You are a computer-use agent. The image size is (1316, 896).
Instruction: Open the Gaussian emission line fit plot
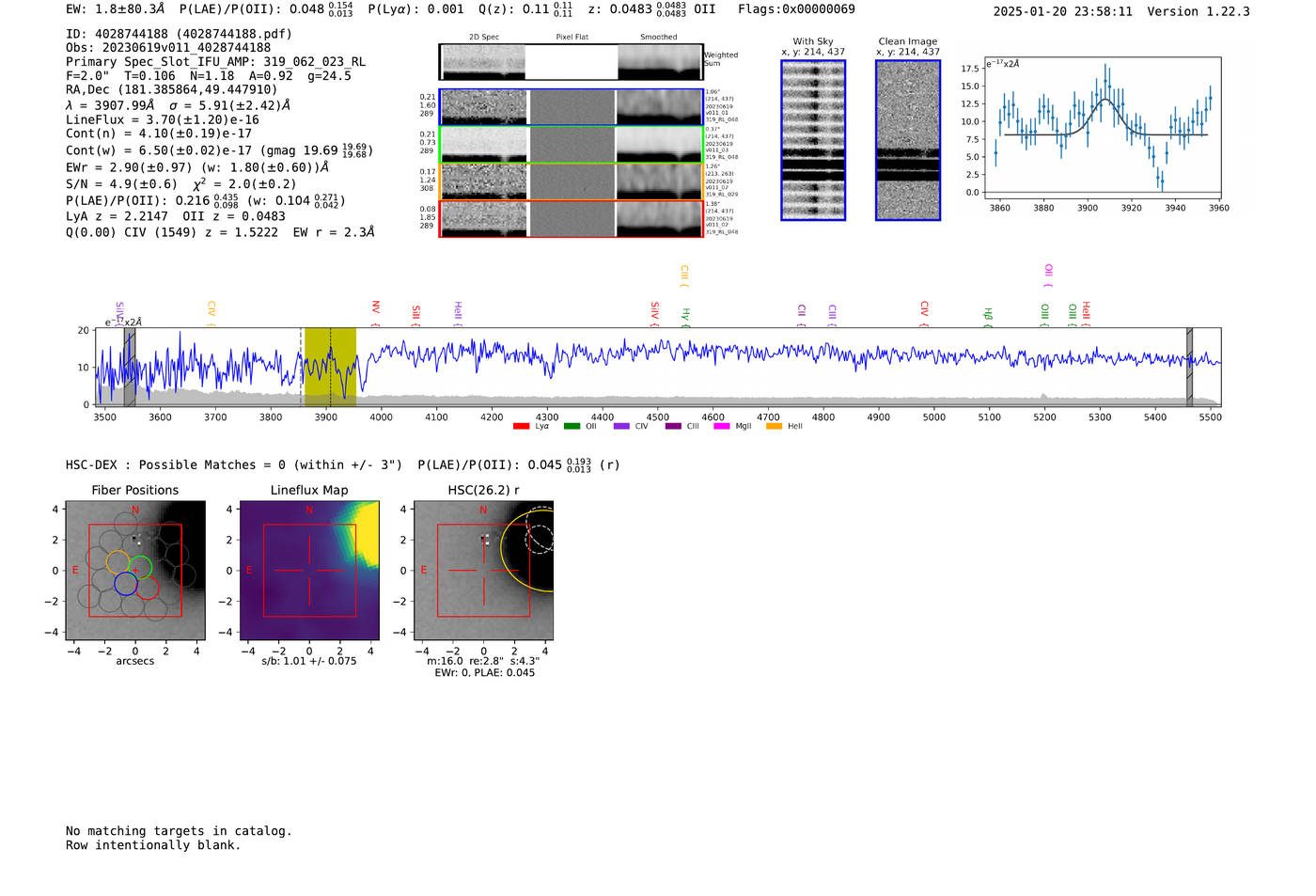(x=1102, y=128)
